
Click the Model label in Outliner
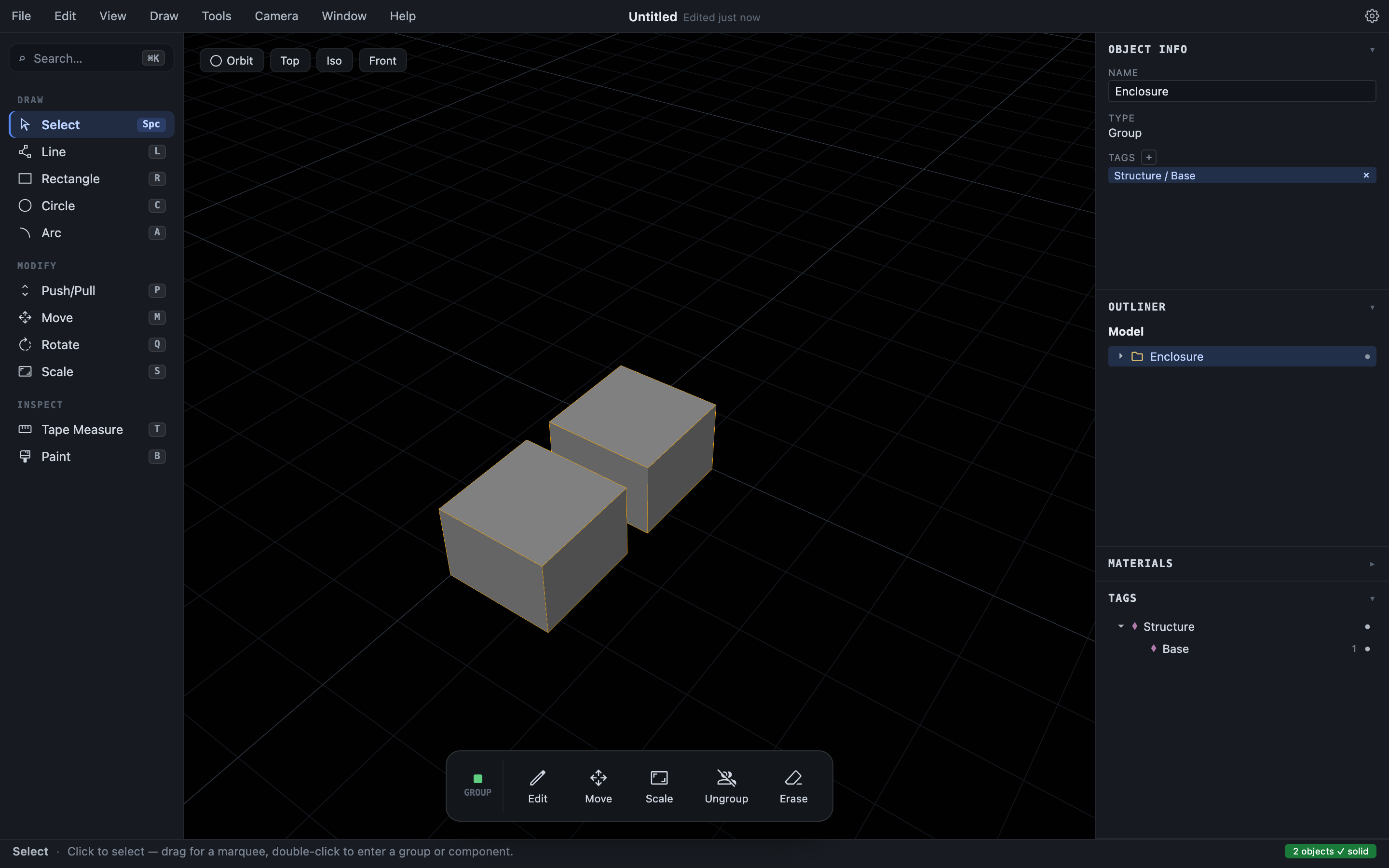point(1126,331)
